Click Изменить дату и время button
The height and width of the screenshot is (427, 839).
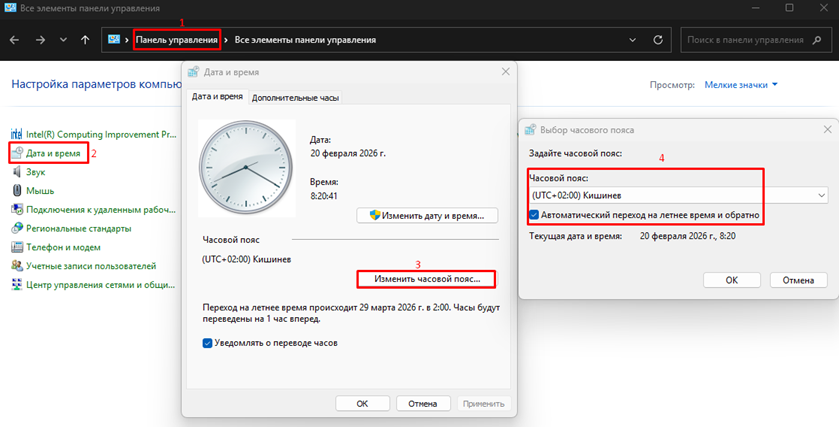tap(427, 215)
